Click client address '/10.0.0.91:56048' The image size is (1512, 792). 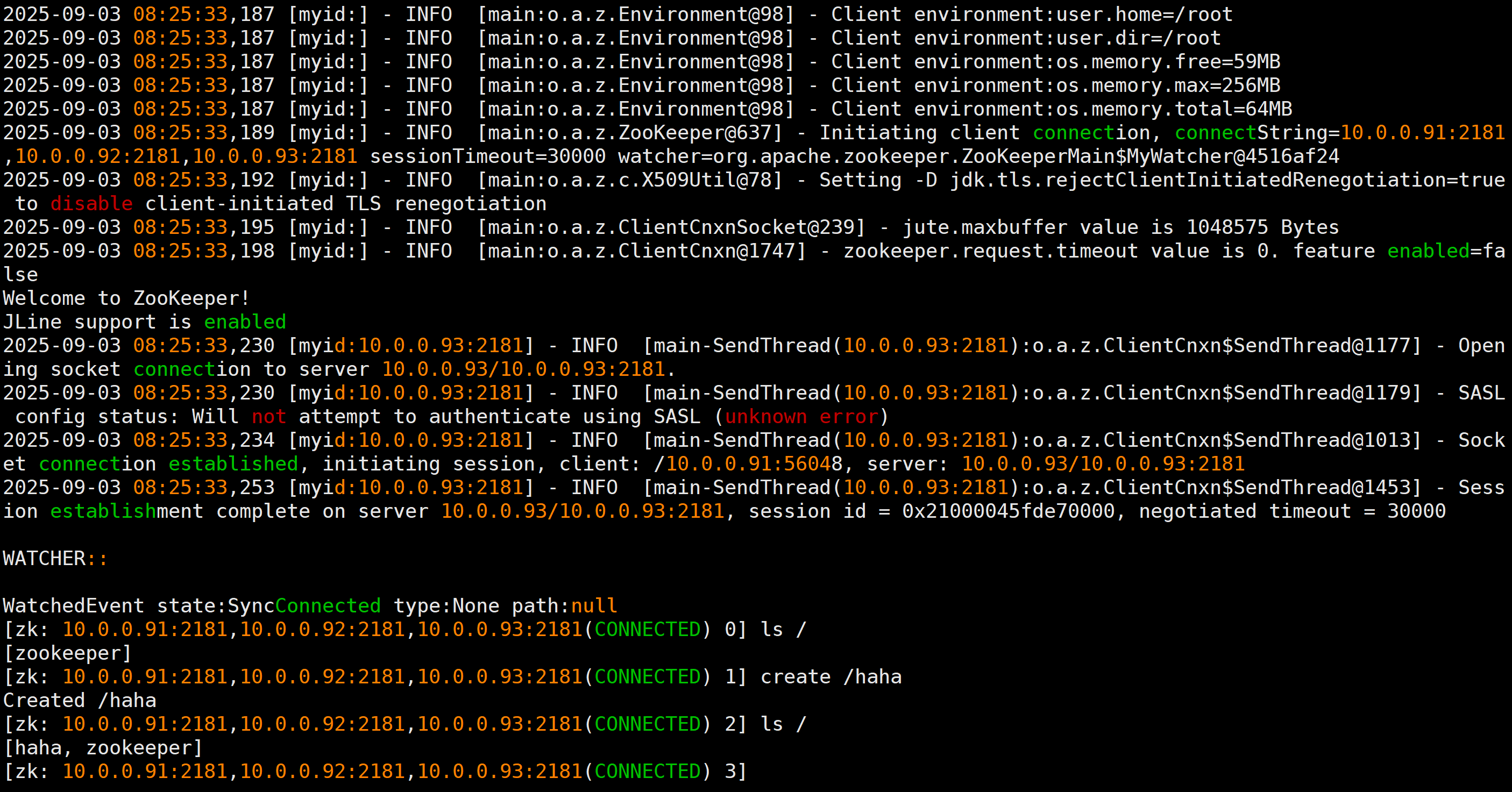pyautogui.click(x=748, y=463)
